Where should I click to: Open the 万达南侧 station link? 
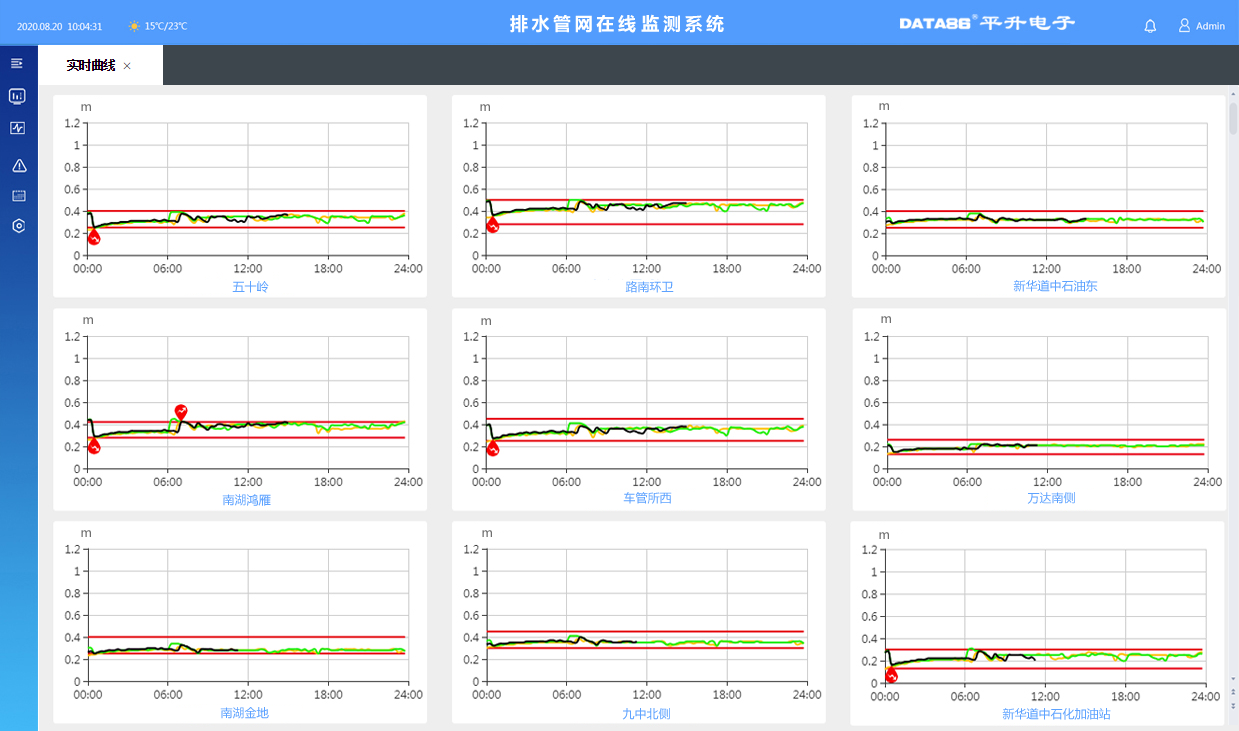pos(1051,497)
